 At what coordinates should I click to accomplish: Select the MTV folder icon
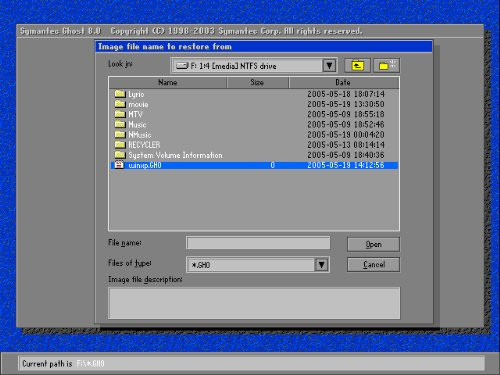(x=120, y=114)
